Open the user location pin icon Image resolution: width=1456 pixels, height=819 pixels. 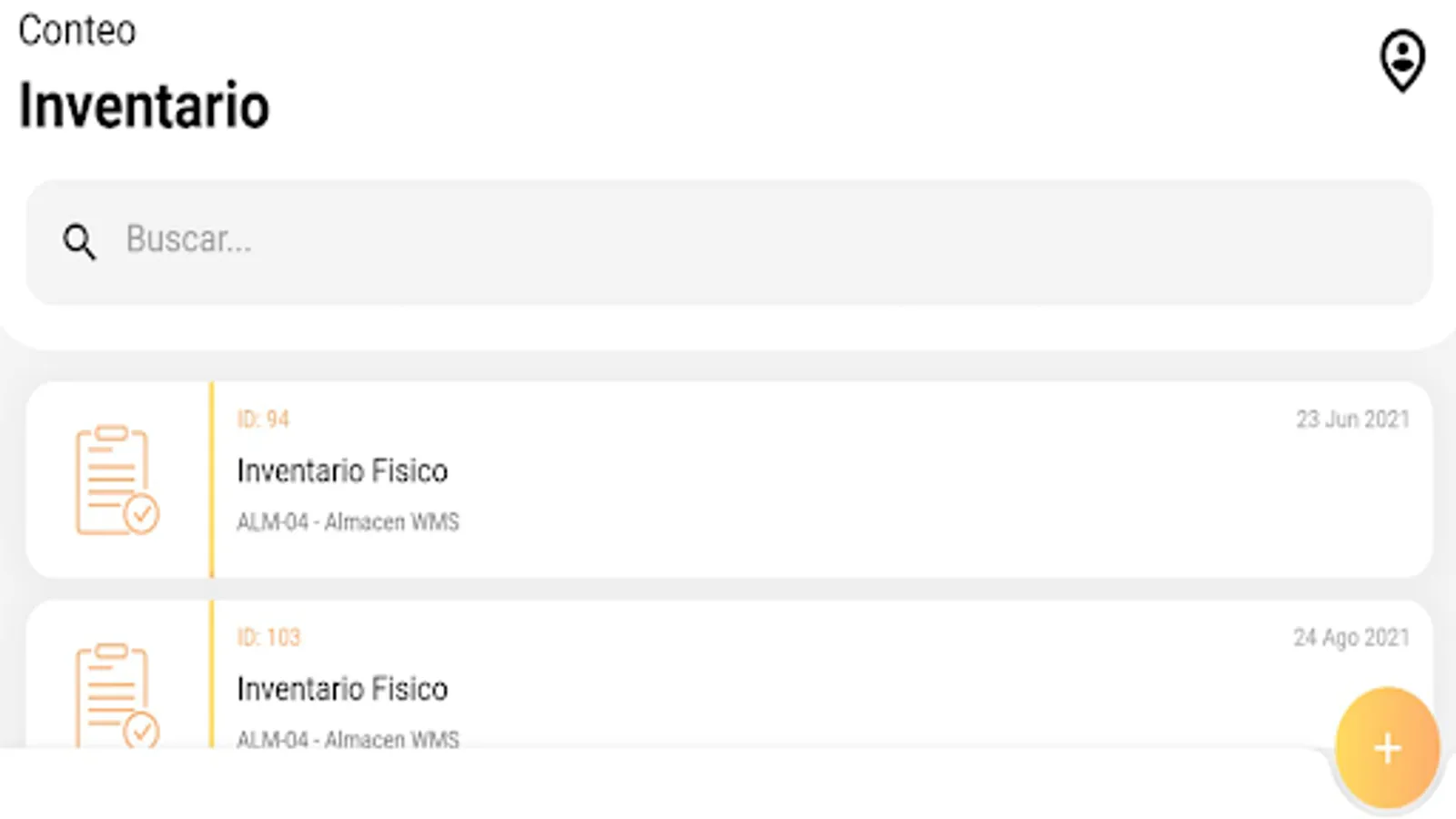click(x=1402, y=61)
